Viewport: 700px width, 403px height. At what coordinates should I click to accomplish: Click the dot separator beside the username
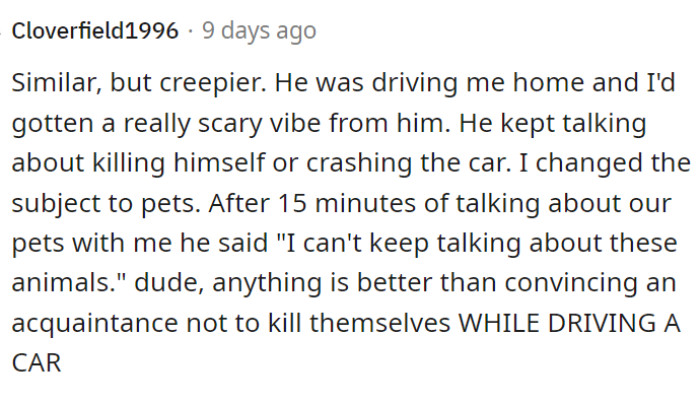190,32
